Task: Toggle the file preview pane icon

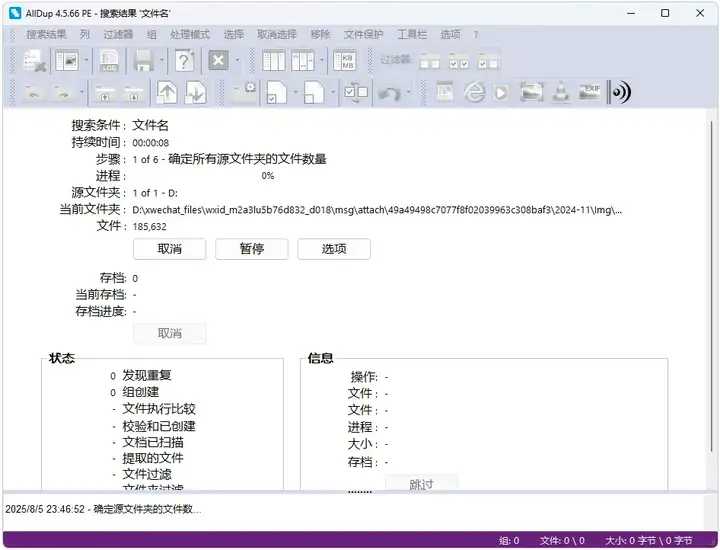Action: 67,61
